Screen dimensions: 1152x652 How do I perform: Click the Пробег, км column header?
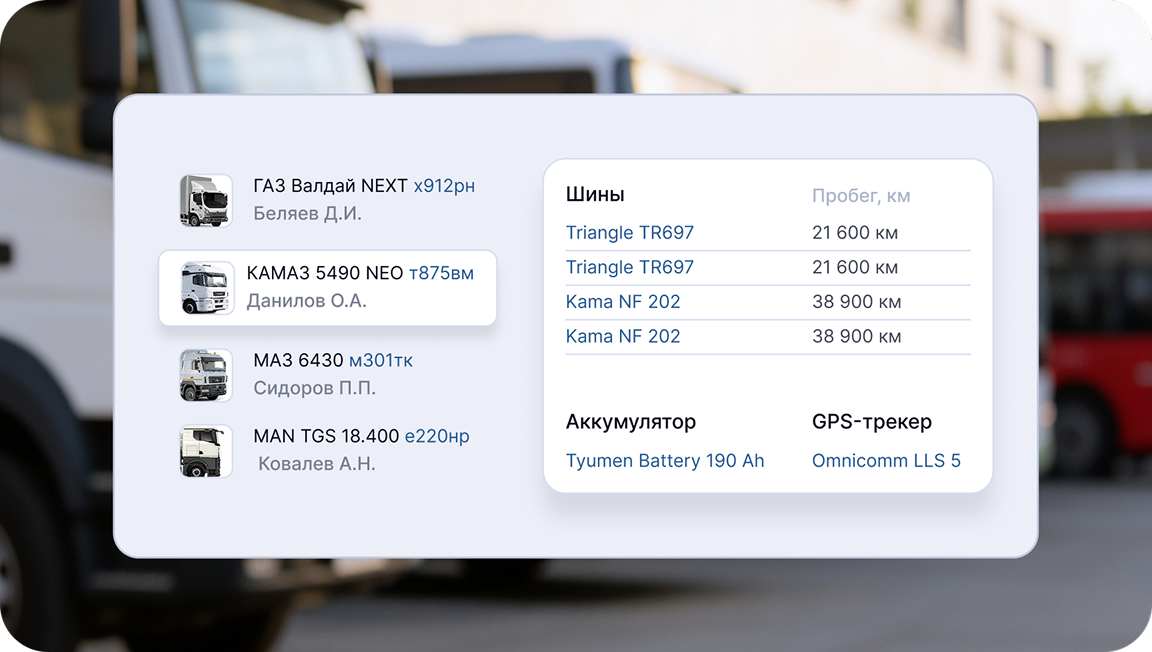tap(861, 196)
